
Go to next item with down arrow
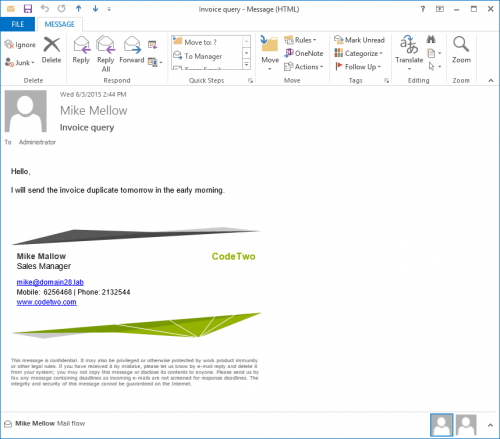coord(95,9)
